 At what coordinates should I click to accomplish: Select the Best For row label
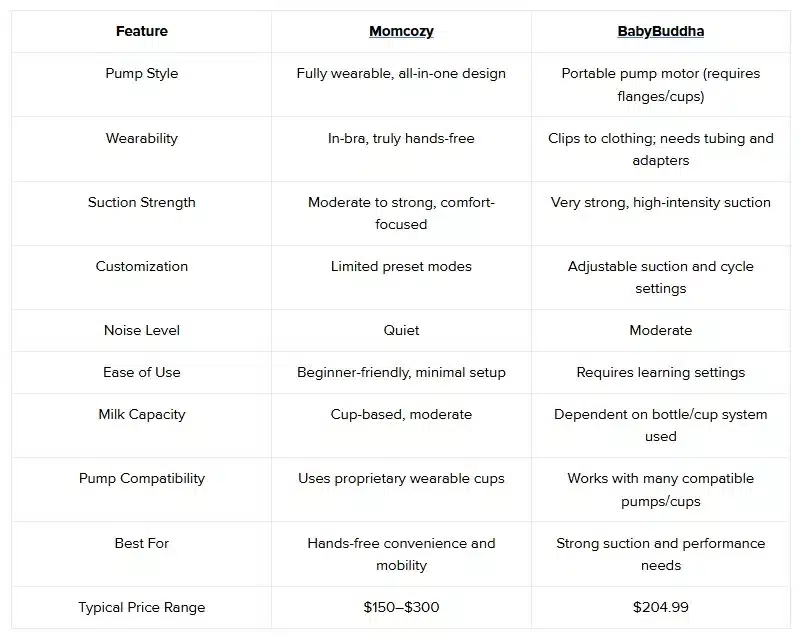click(141, 543)
